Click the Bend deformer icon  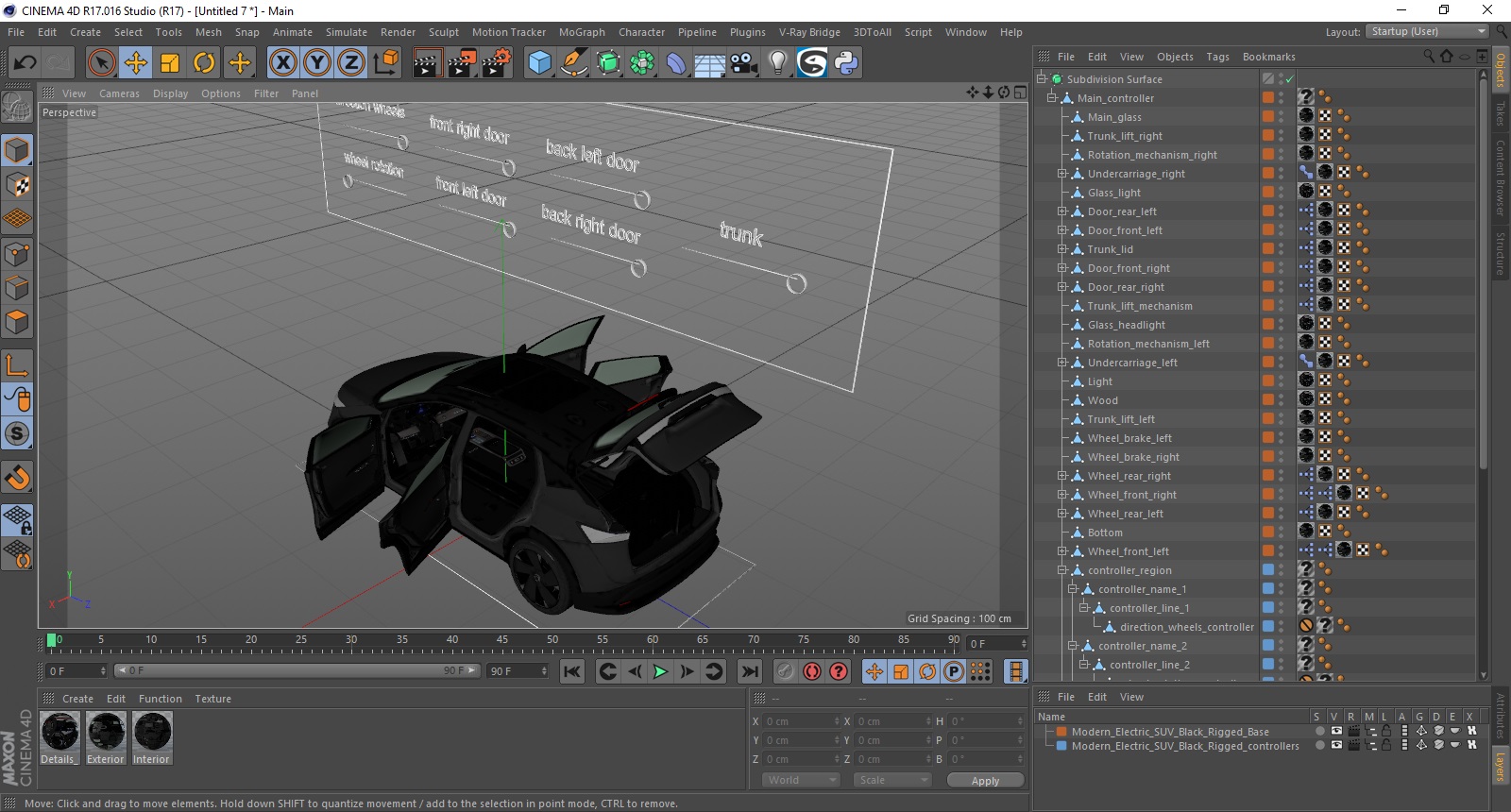coord(676,63)
